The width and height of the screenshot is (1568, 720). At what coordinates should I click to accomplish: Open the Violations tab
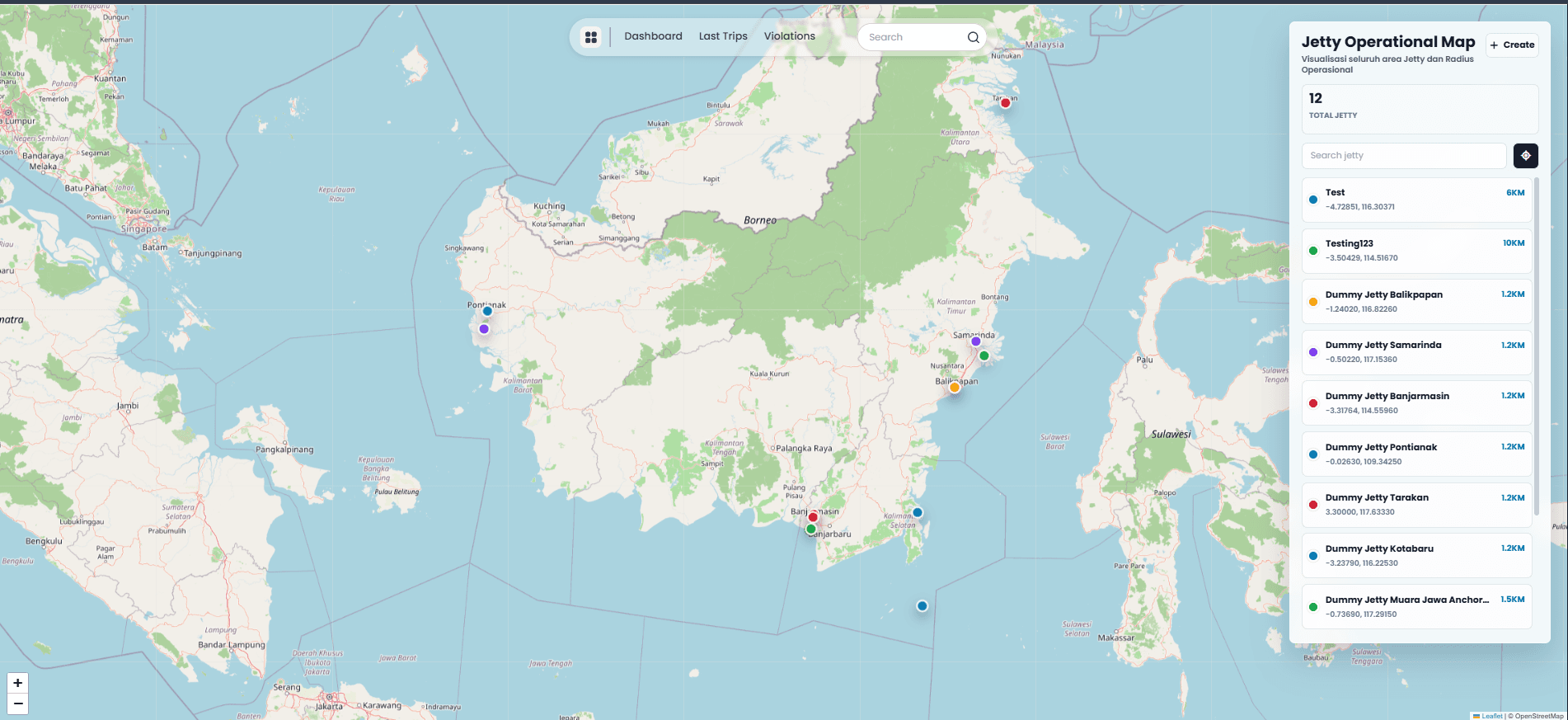789,36
